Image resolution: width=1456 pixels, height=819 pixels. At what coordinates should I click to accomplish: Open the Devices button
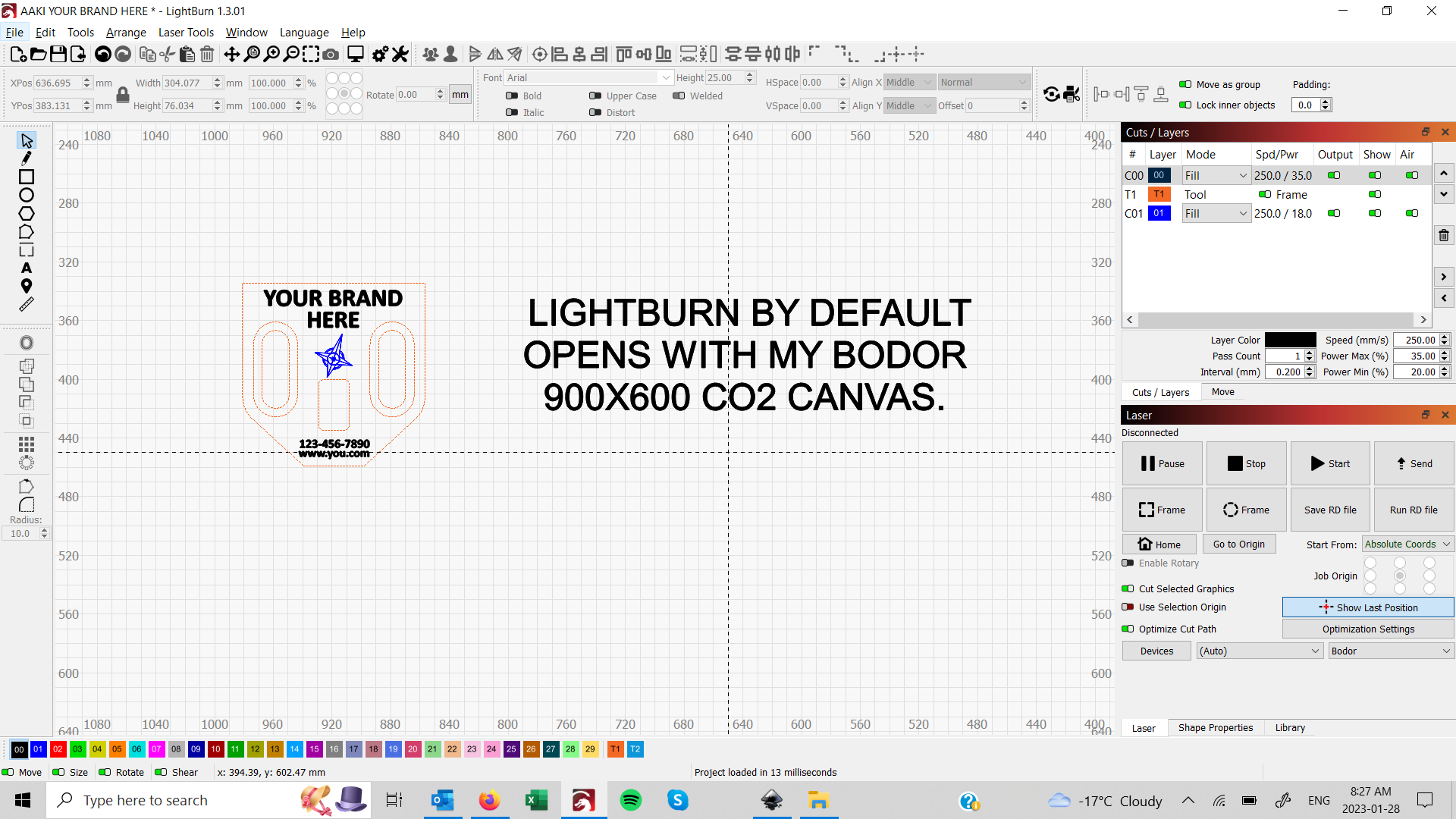(x=1156, y=651)
